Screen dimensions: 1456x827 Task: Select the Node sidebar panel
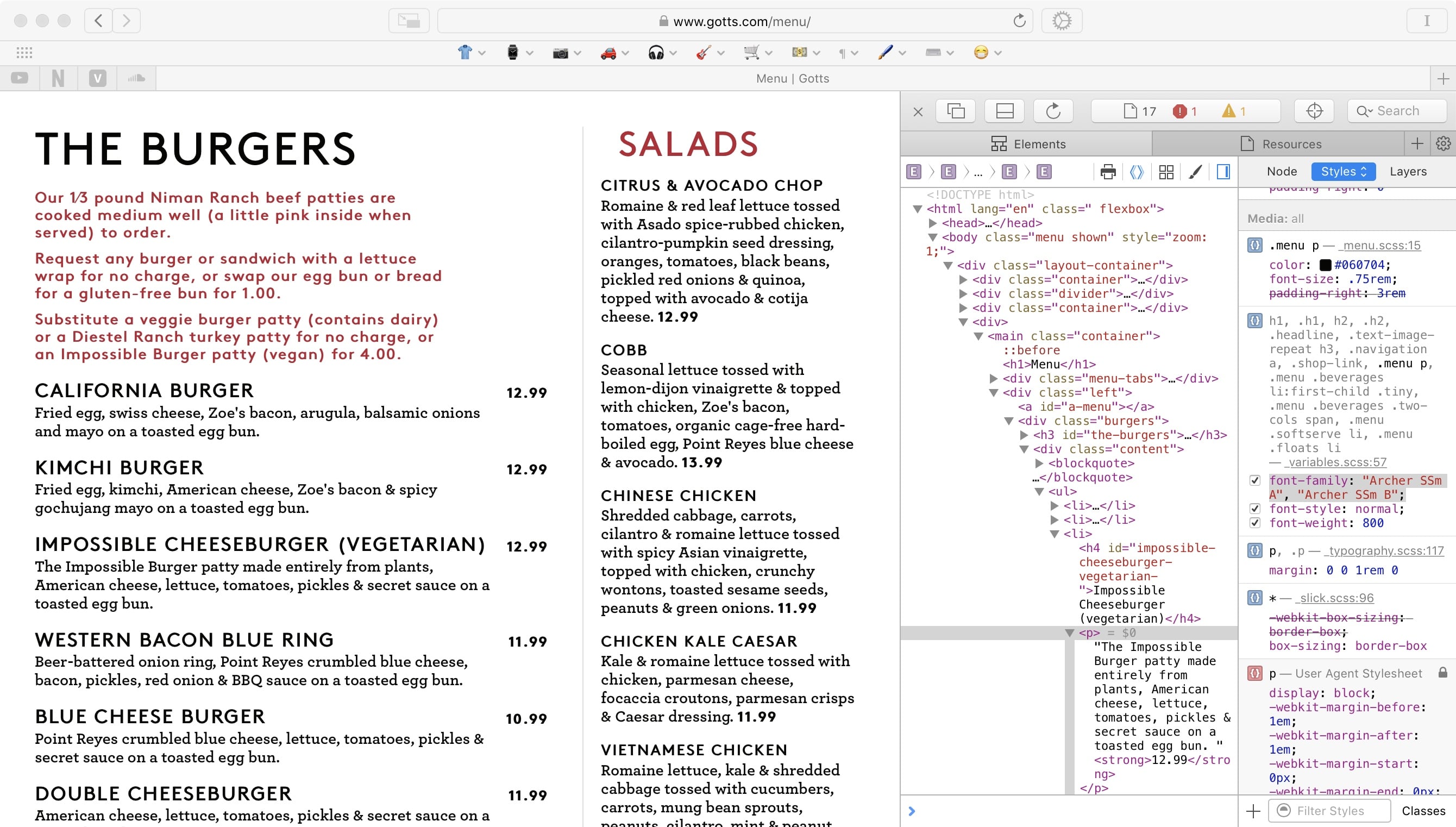(1282, 172)
